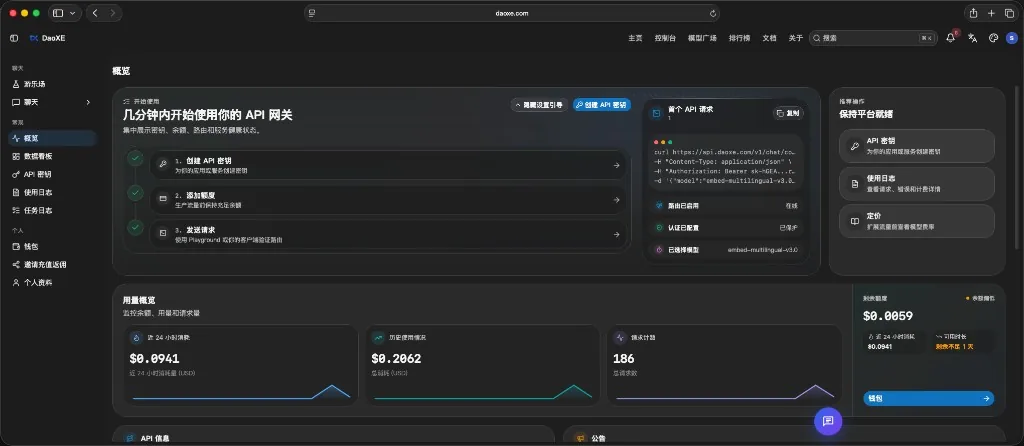Open 控制台 in top navigation
The height and width of the screenshot is (446, 1024).
[665, 38]
